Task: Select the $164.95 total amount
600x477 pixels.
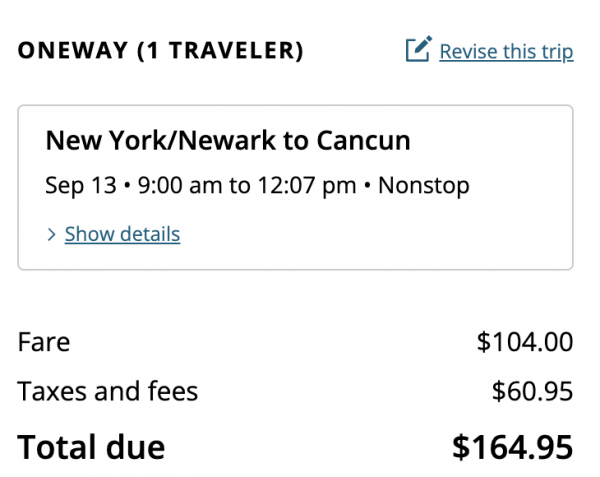Action: [x=512, y=446]
